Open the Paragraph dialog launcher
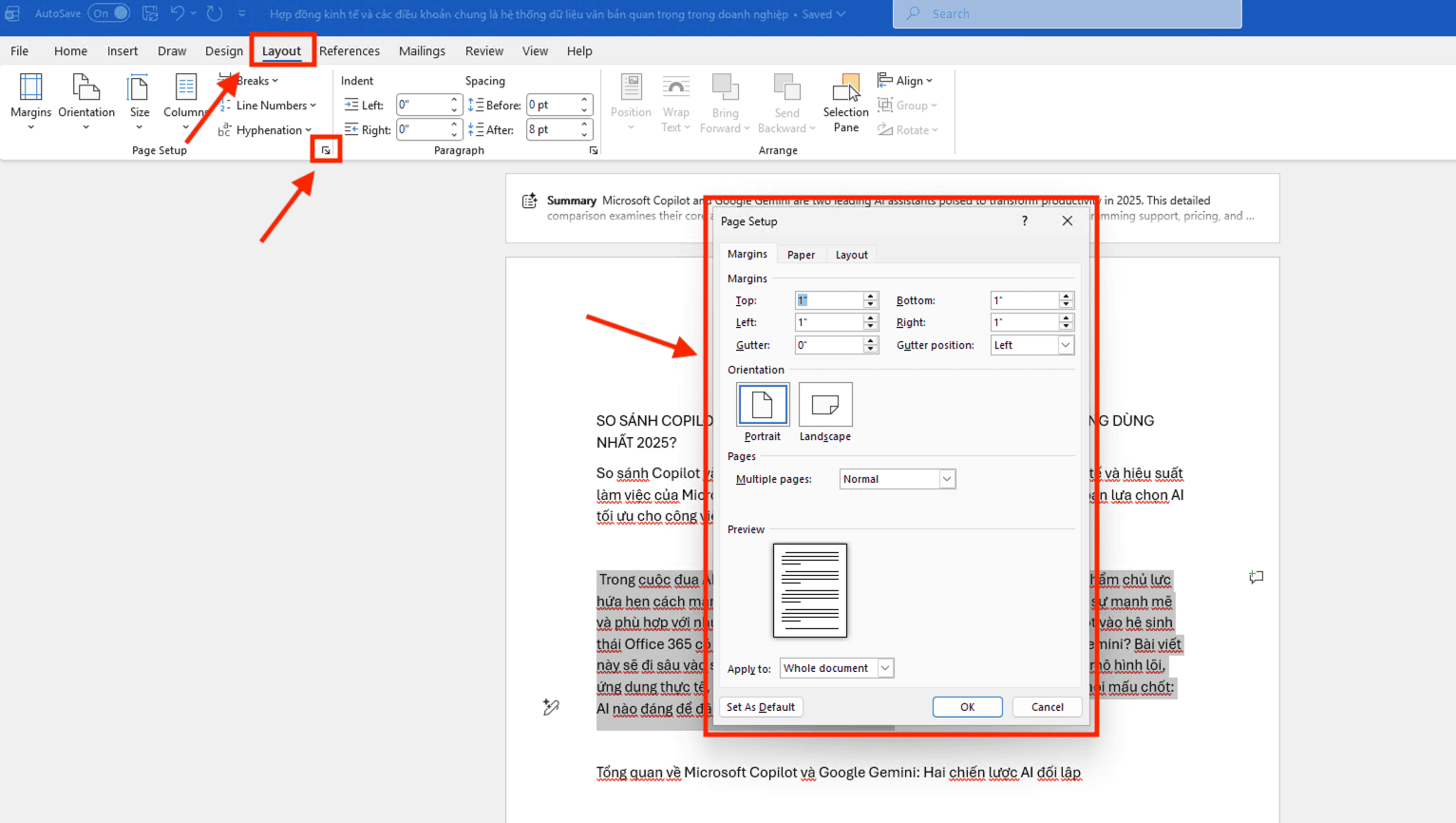Screen dimensions: 1456x823 click(594, 150)
